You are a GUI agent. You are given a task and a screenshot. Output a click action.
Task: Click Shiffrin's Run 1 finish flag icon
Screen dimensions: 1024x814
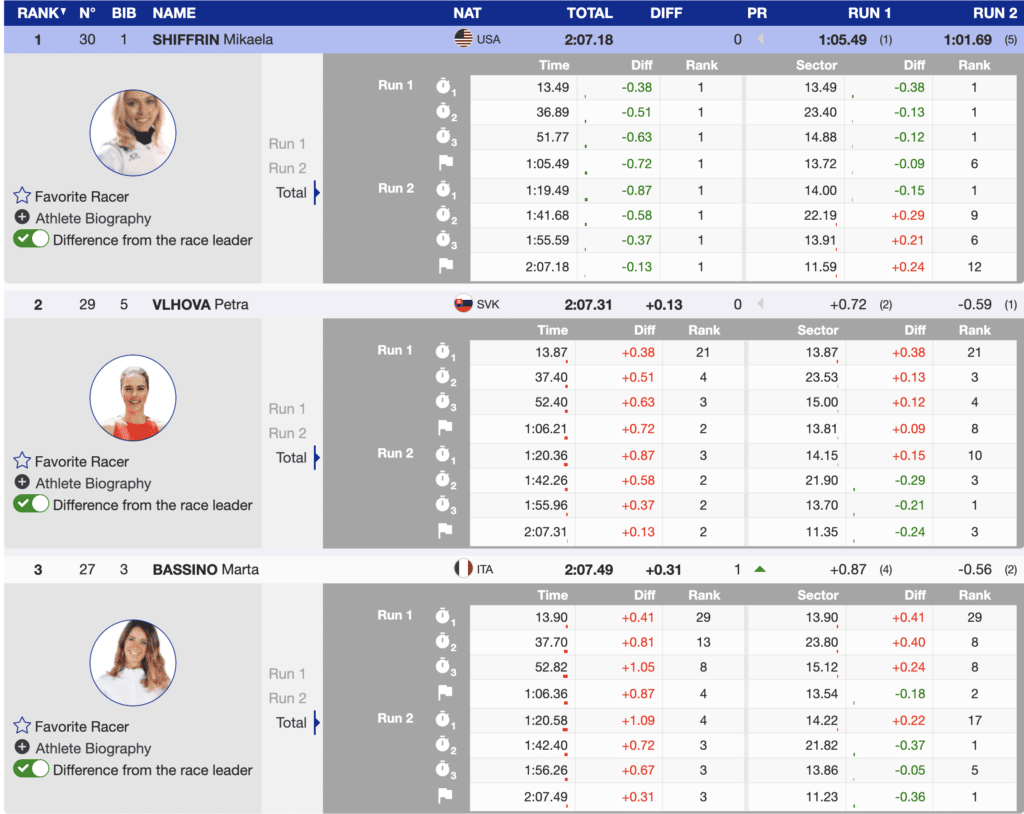pos(445,163)
